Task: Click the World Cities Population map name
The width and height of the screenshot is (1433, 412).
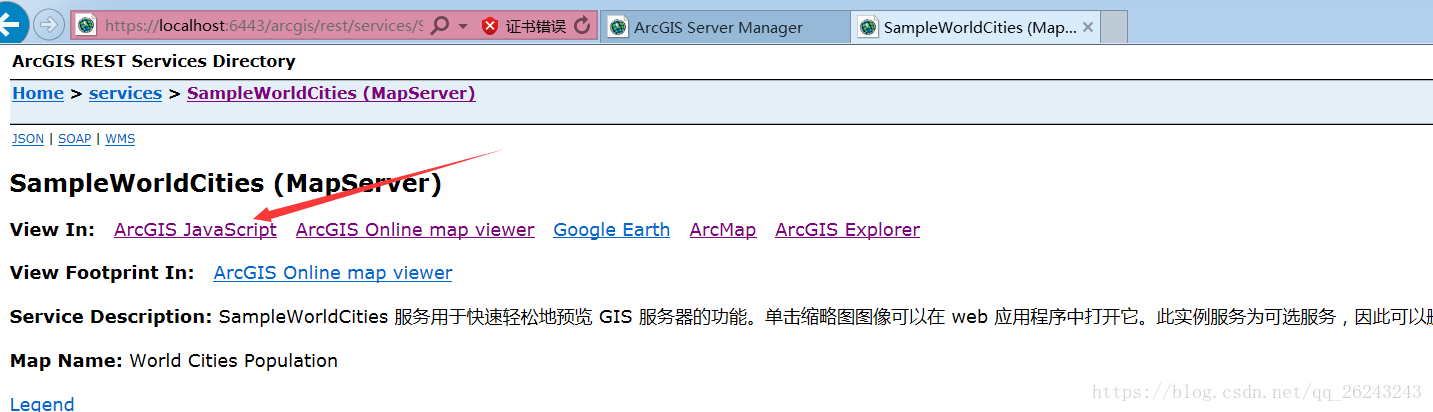Action: click(x=234, y=361)
